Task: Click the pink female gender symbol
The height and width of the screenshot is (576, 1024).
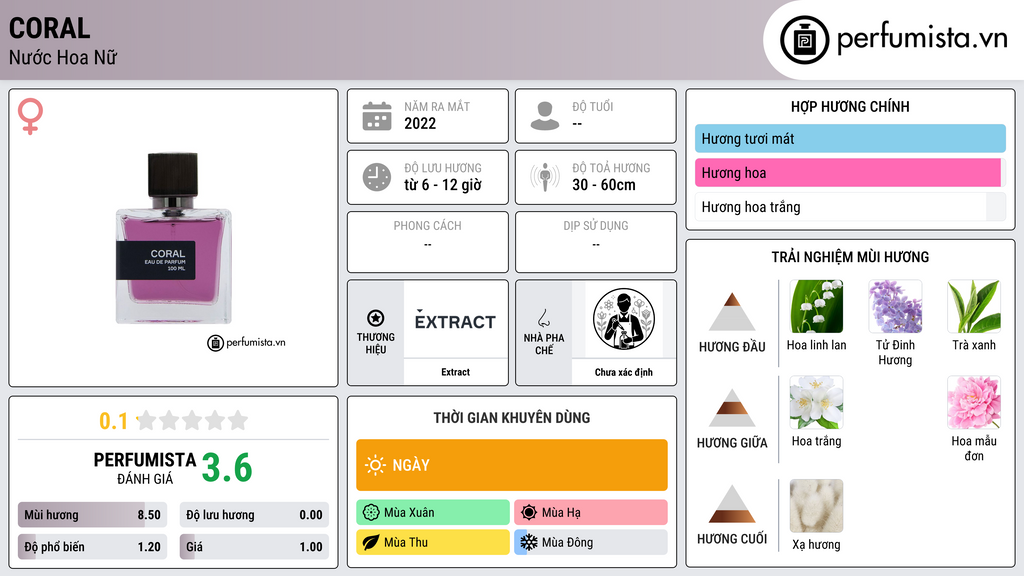Action: [x=30, y=116]
